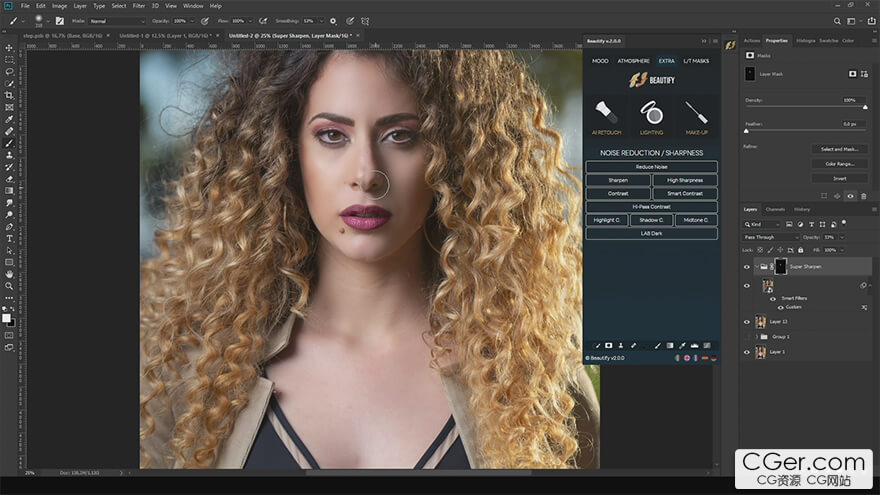
Task: Open brush settings gear in options bar
Action: (333, 20)
